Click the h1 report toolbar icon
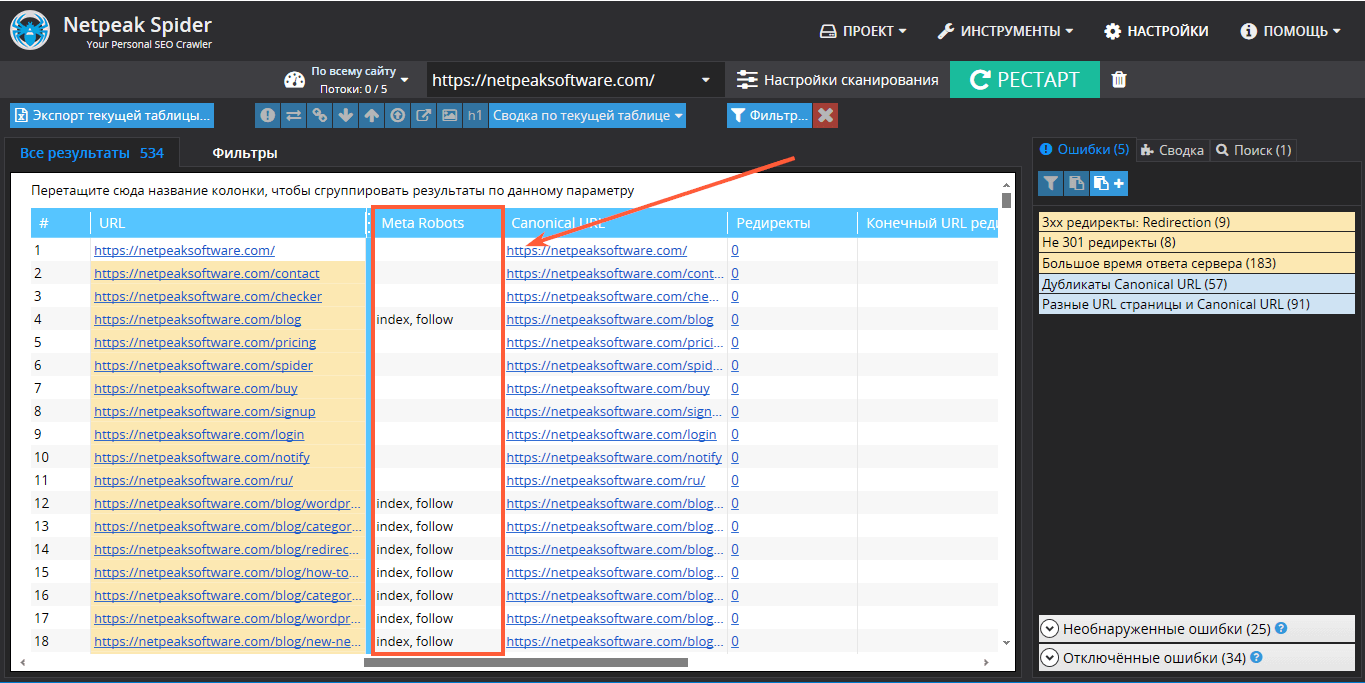The width and height of the screenshot is (1365, 683). tap(475, 115)
